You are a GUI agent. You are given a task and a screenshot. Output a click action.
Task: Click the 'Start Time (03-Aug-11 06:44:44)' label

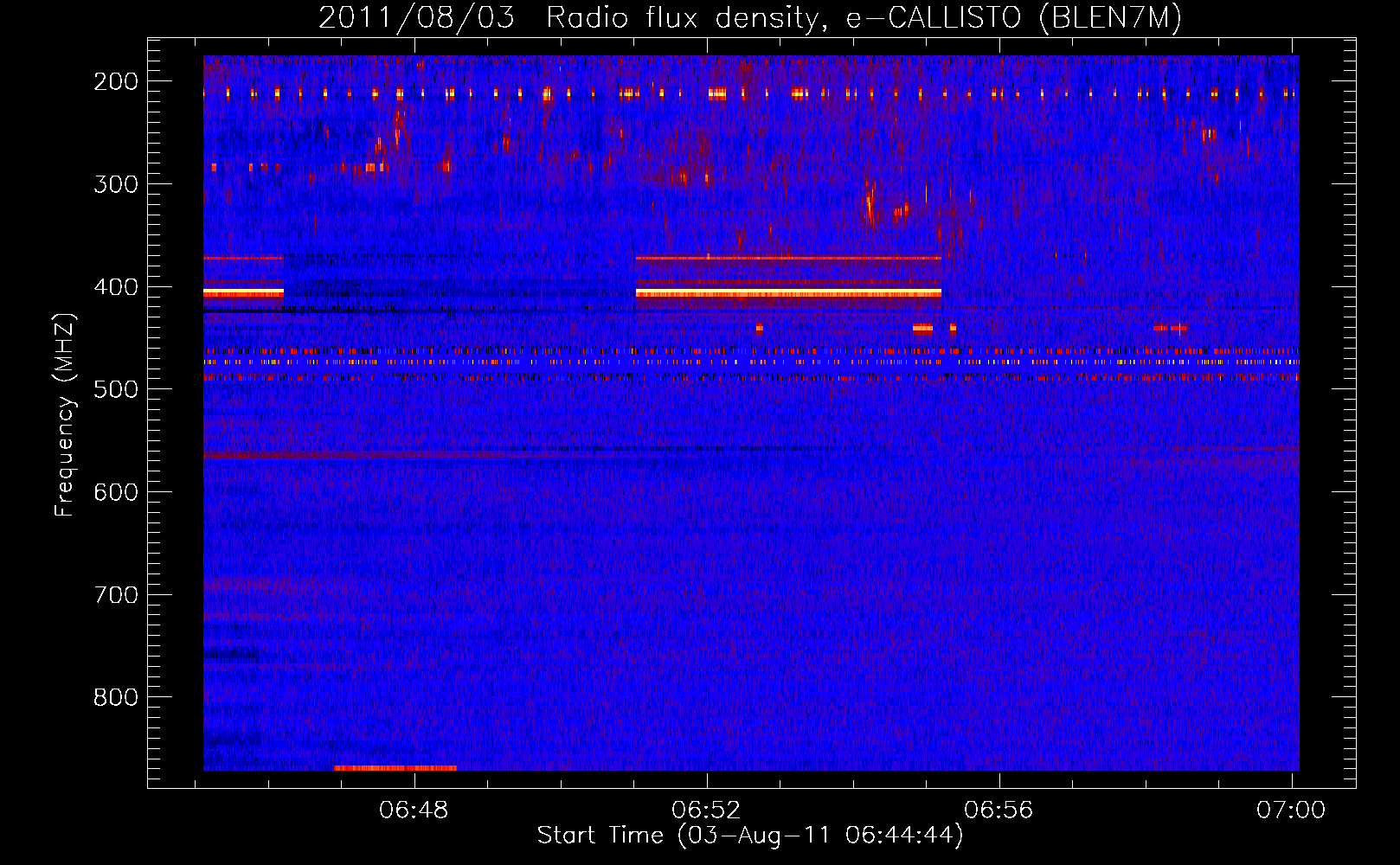750,836
